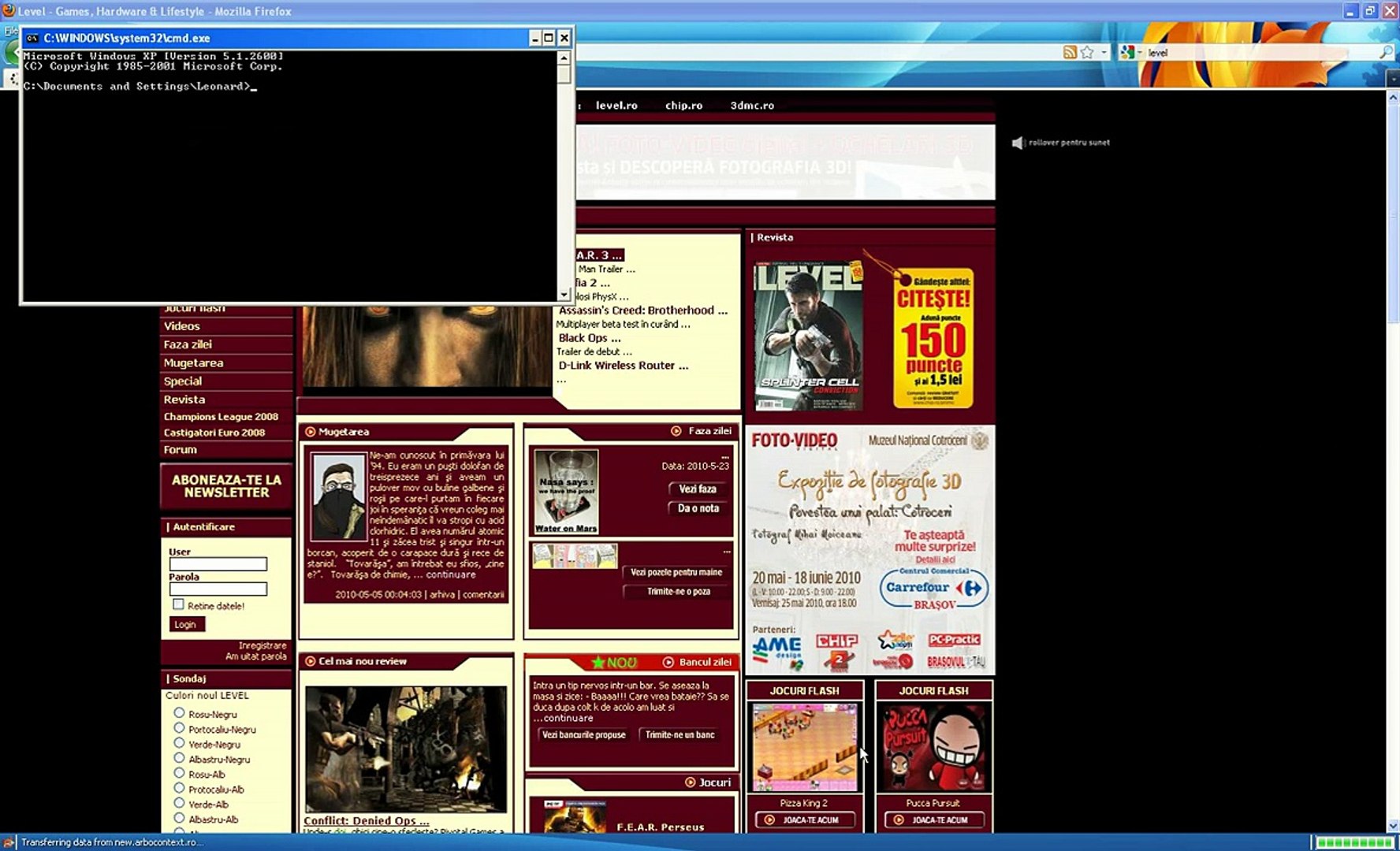Open the Pucca Pursuit game thumbnail
Viewport: 1400px width, 851px height.
pos(933,747)
